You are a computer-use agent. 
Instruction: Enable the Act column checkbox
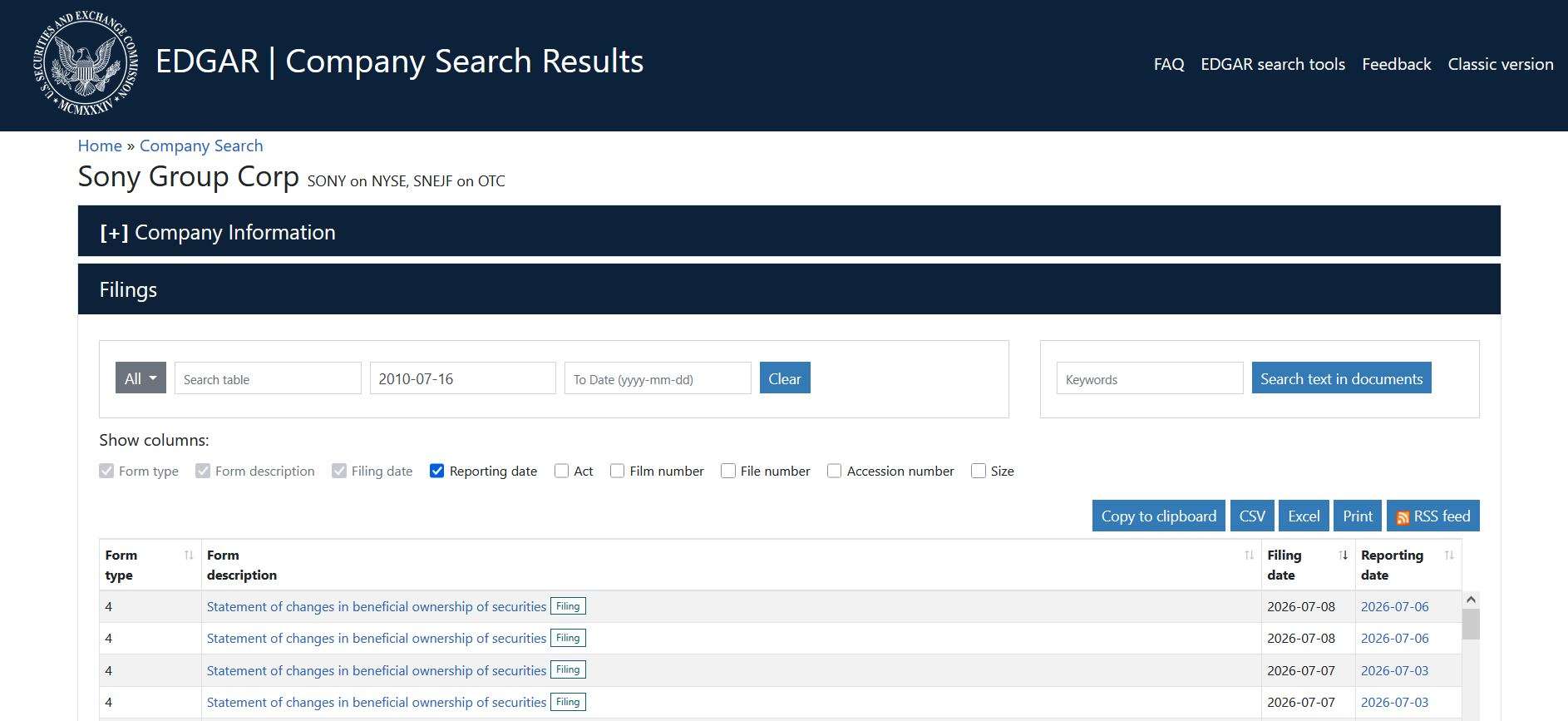click(561, 471)
